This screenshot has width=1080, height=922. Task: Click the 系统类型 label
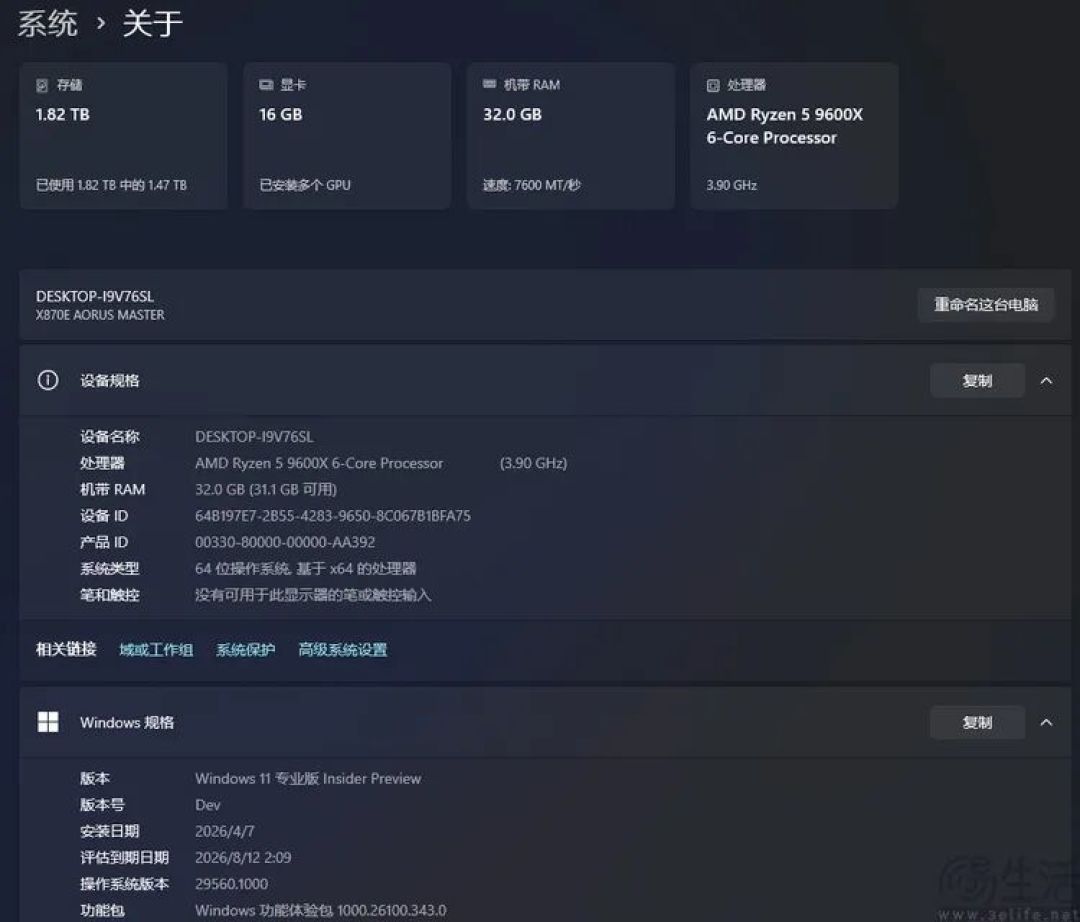[110, 568]
